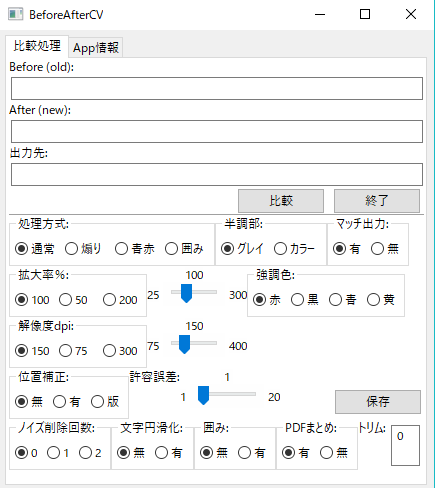The height and width of the screenshot is (488, 435).
Task: Set 解像度dpi to 75
Action: (x=73, y=351)
